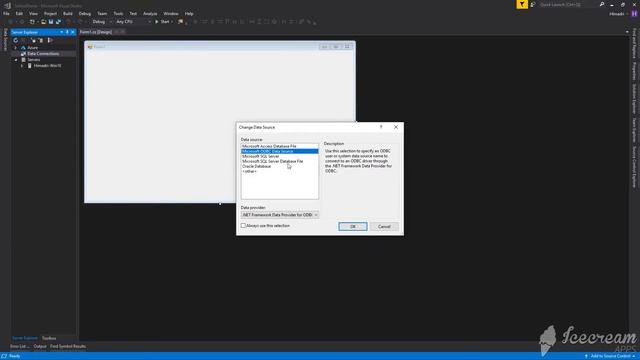640x360 pixels.
Task: Open the Output tab
Action: pyautogui.click(x=40, y=346)
